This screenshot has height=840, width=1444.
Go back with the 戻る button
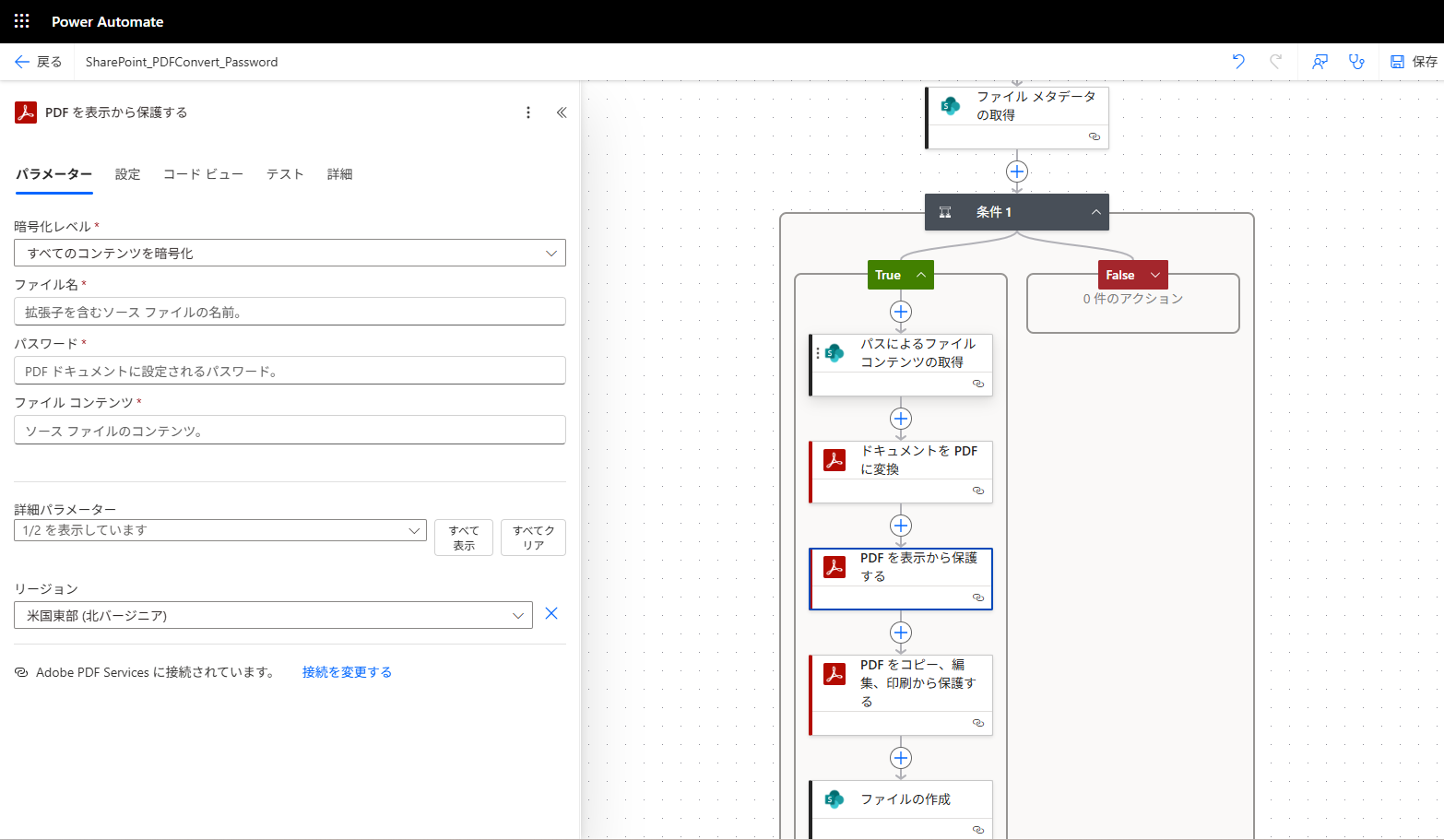tap(39, 62)
